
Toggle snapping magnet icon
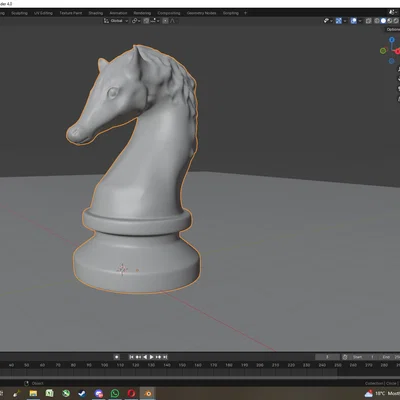pyautogui.click(x=146, y=21)
